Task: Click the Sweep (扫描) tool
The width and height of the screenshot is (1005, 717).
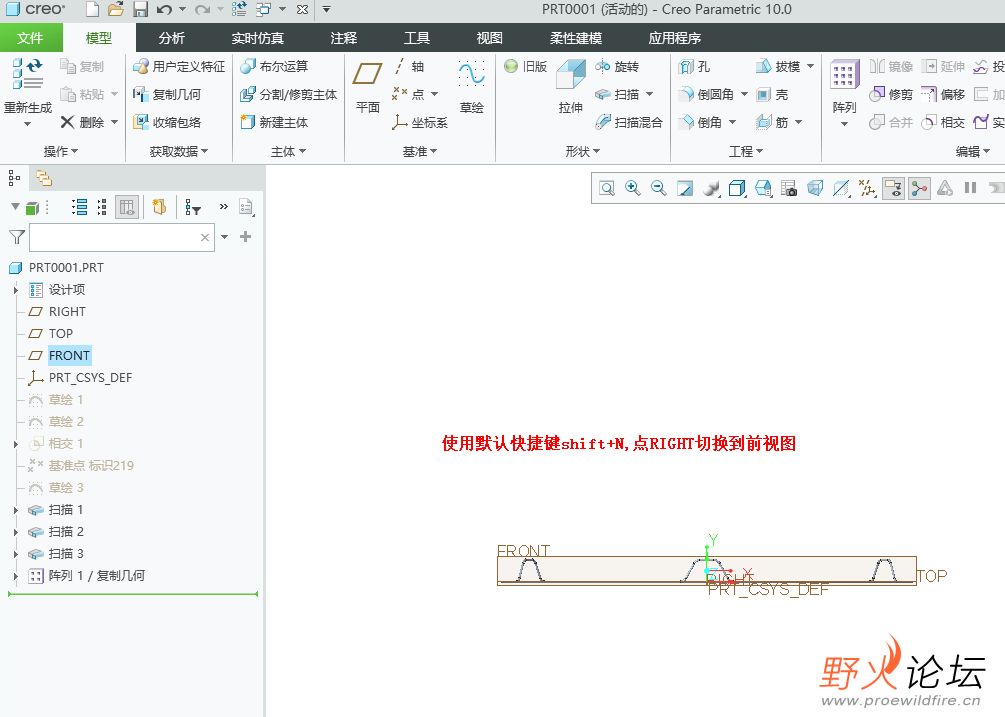Action: point(617,94)
